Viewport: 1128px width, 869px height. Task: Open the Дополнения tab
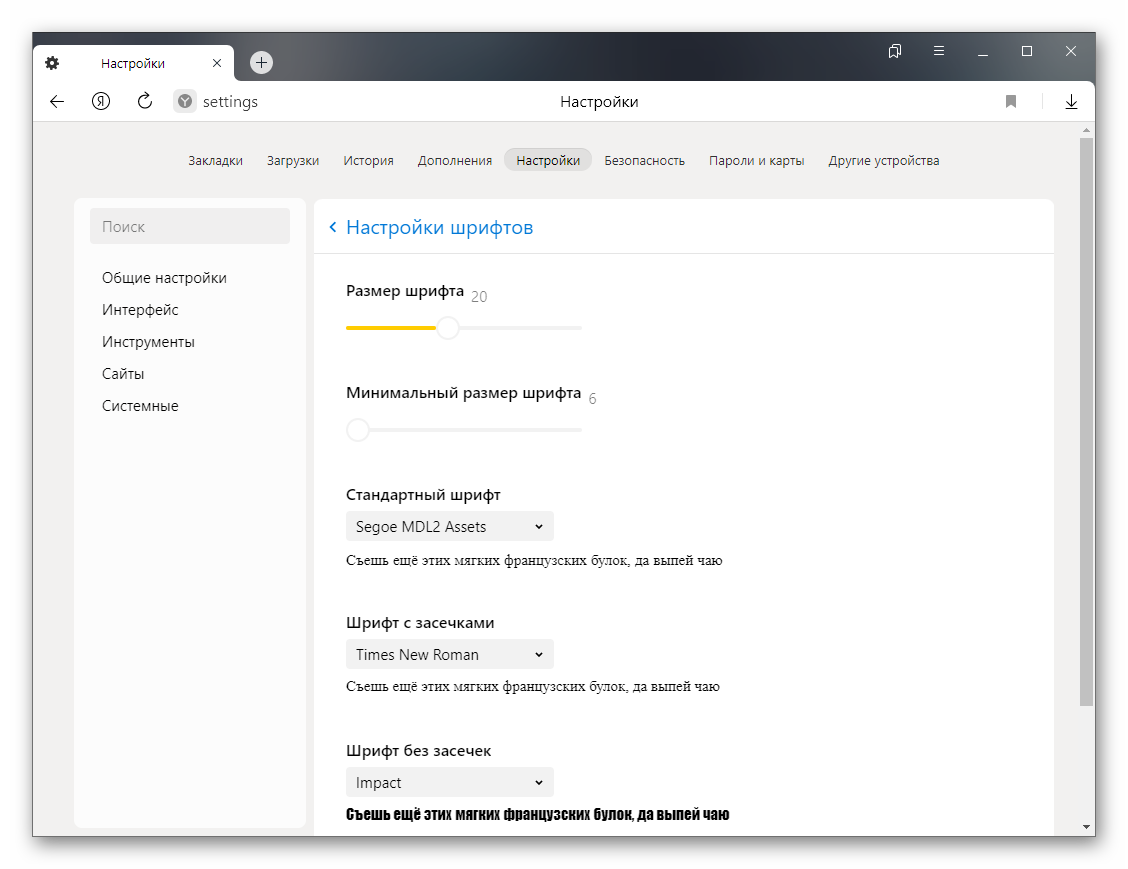455,160
